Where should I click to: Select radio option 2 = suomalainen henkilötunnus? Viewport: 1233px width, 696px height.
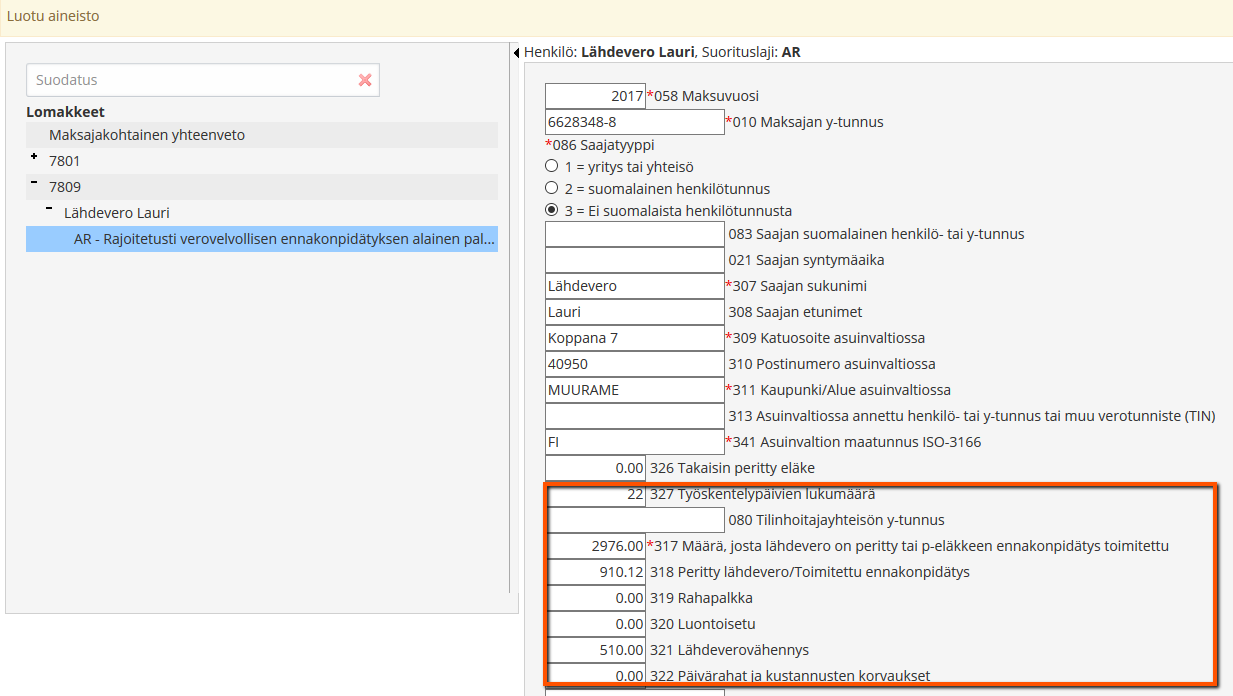pyautogui.click(x=551, y=188)
